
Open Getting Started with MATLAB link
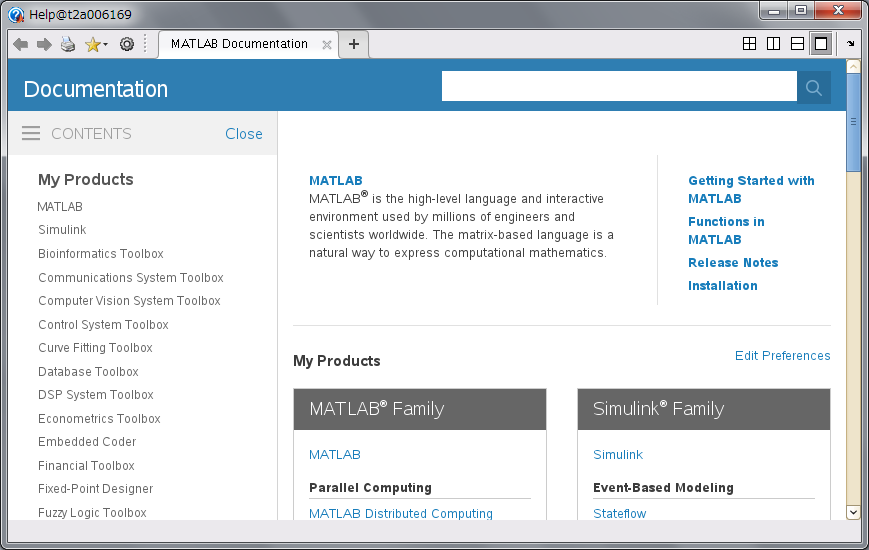[x=751, y=190]
